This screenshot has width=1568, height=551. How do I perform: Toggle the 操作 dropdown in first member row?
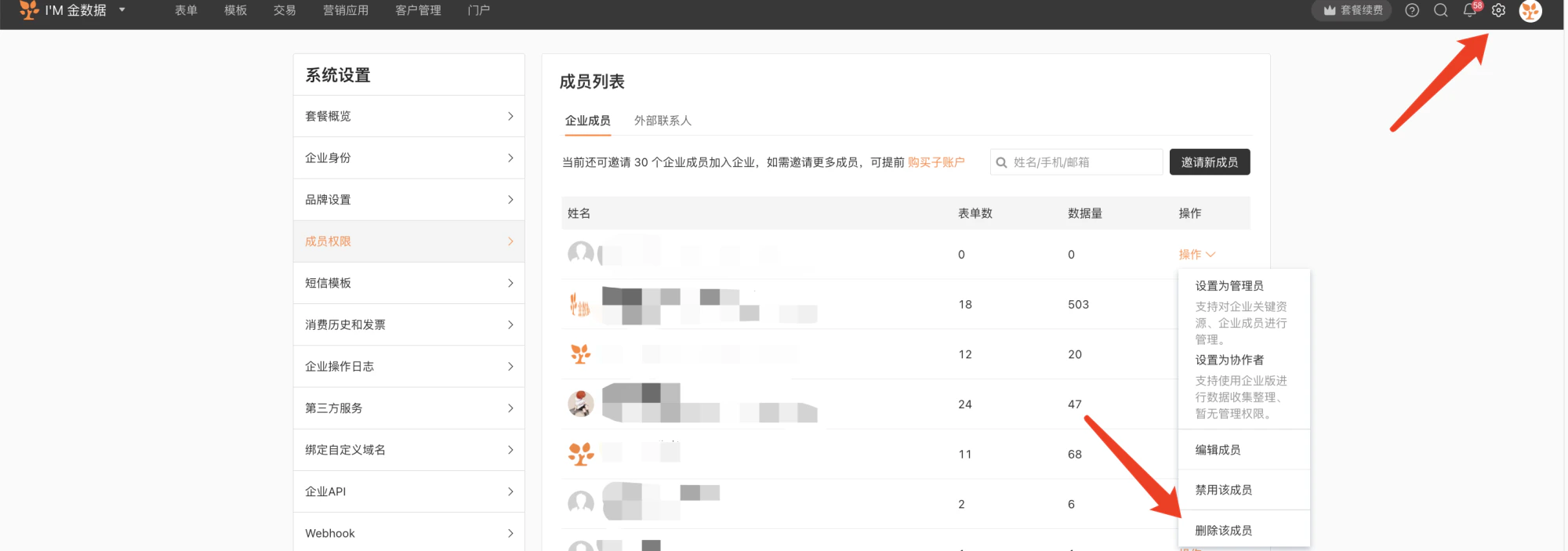point(1196,254)
